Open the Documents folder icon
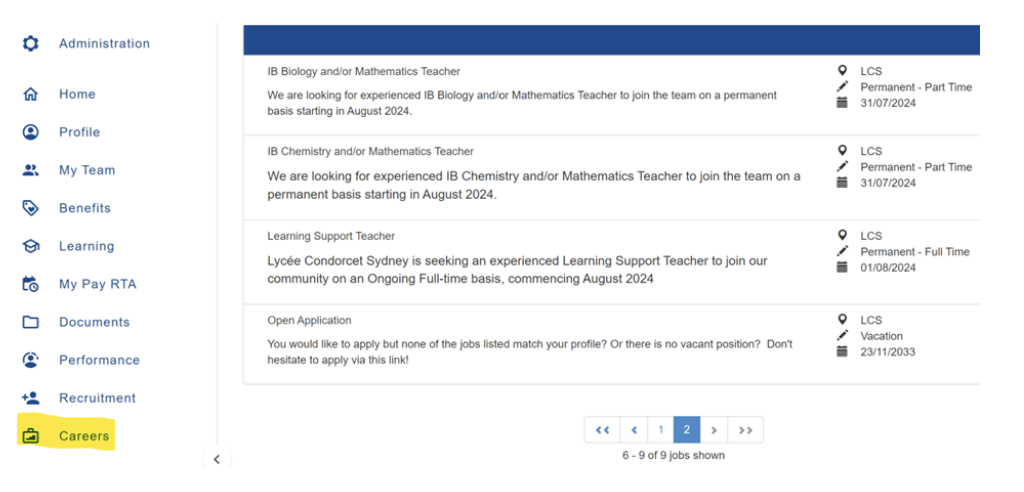This screenshot has width=1024, height=492. [30, 322]
